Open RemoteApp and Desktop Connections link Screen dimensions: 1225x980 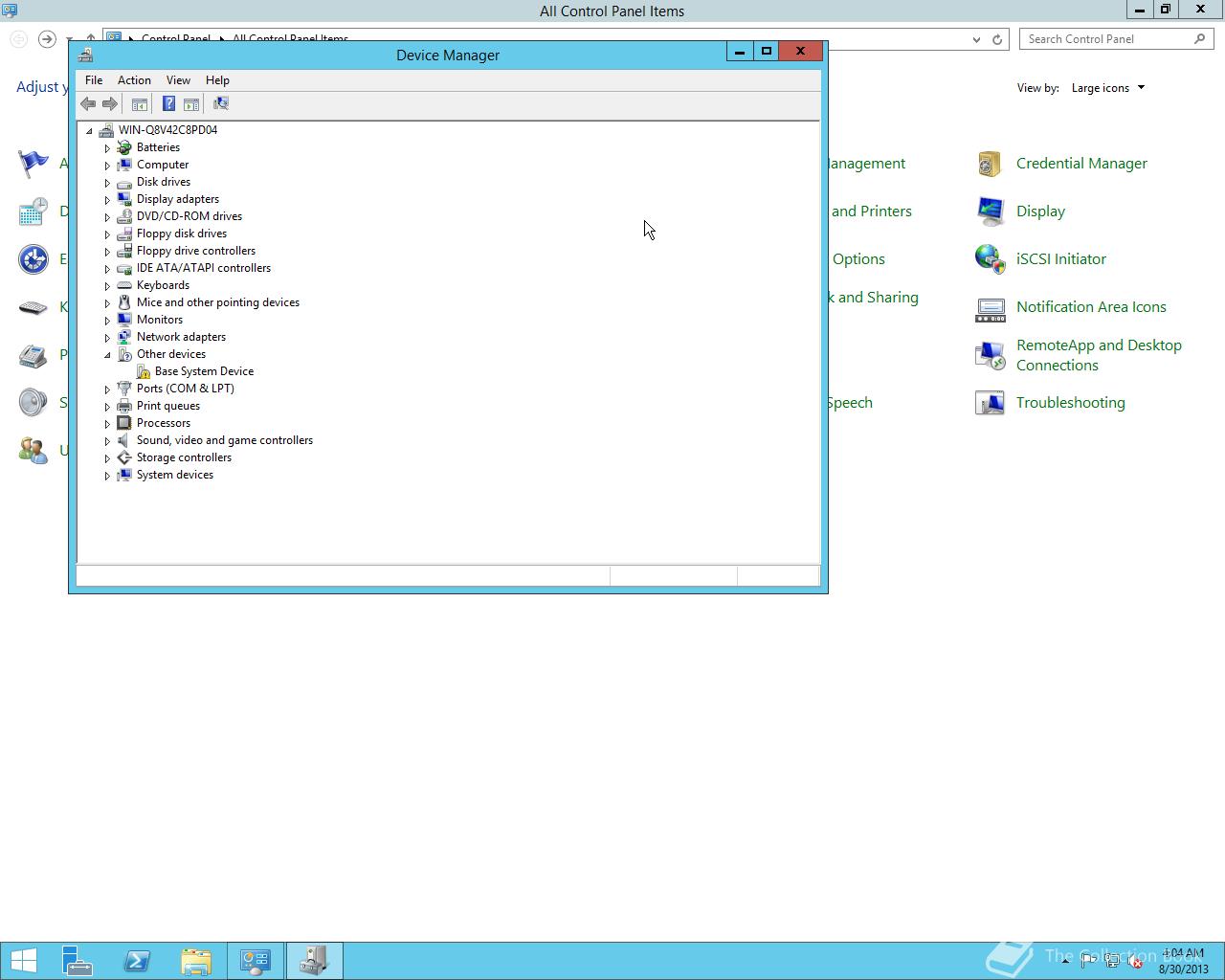tap(1099, 355)
